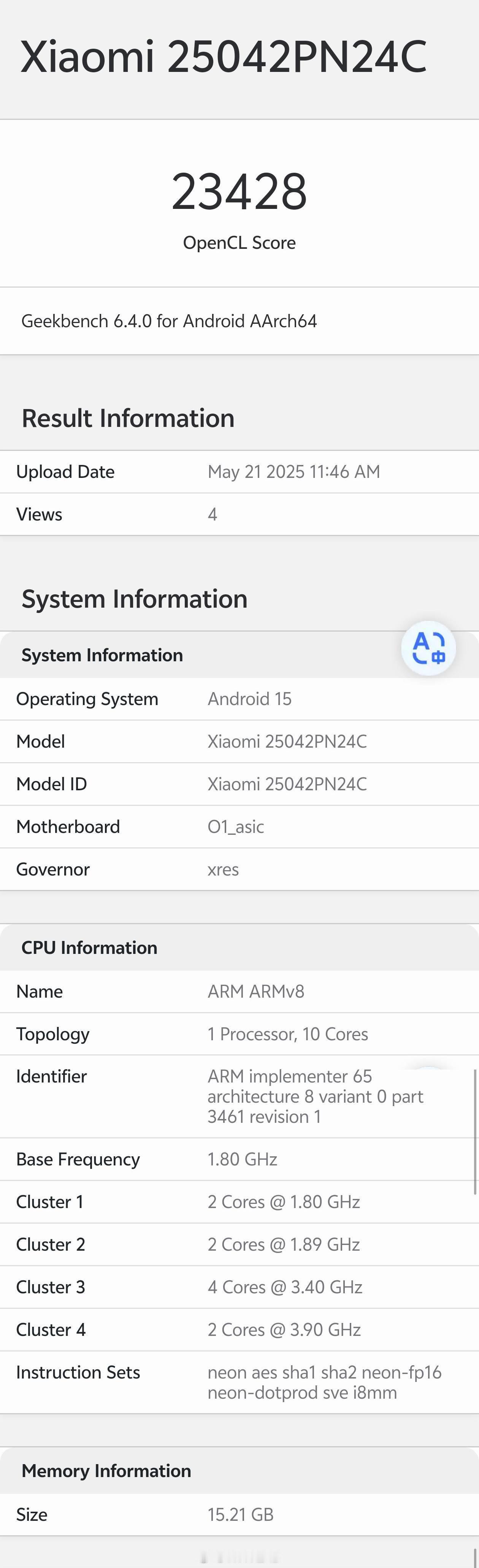Click the large System Information section heading
479x1568 pixels.
(134, 599)
